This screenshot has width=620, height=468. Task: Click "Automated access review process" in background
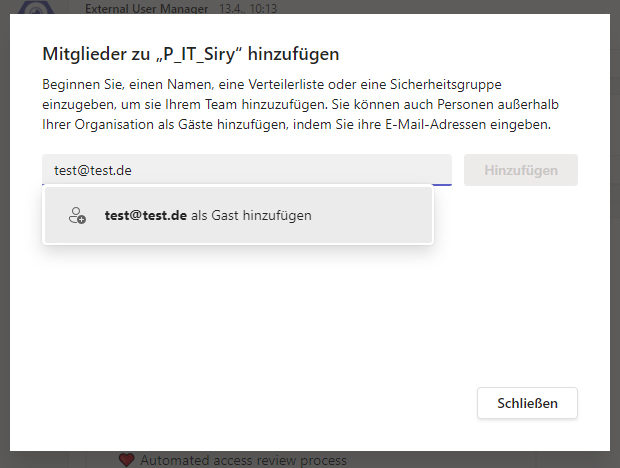click(x=243, y=460)
